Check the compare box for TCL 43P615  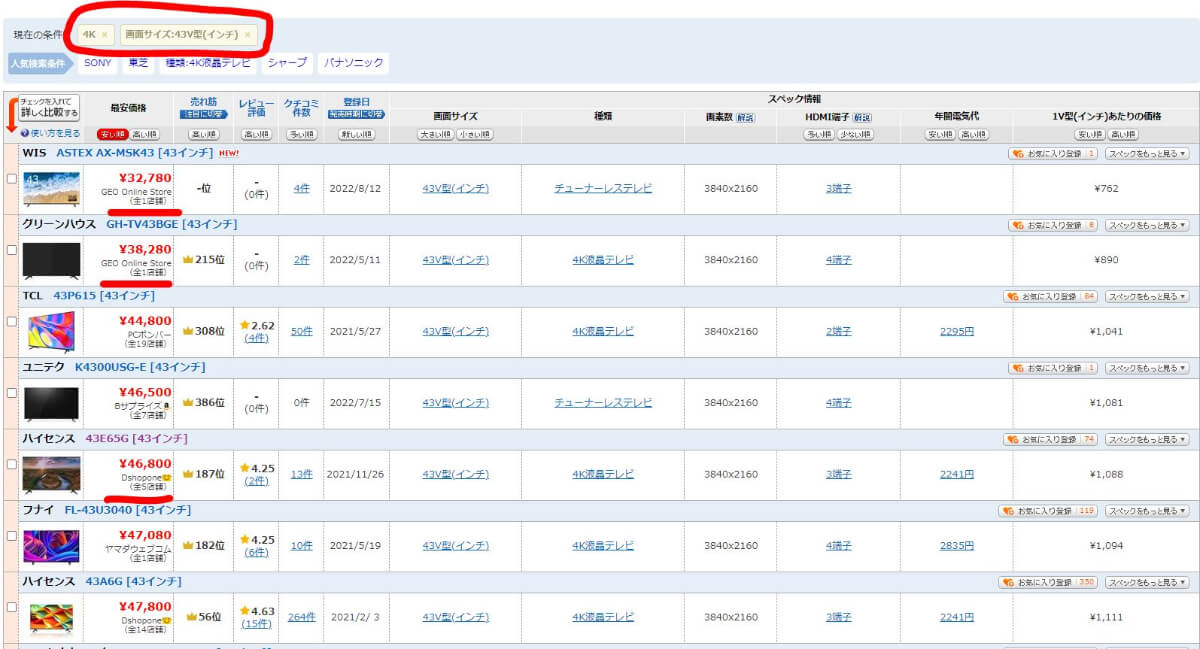12,321
